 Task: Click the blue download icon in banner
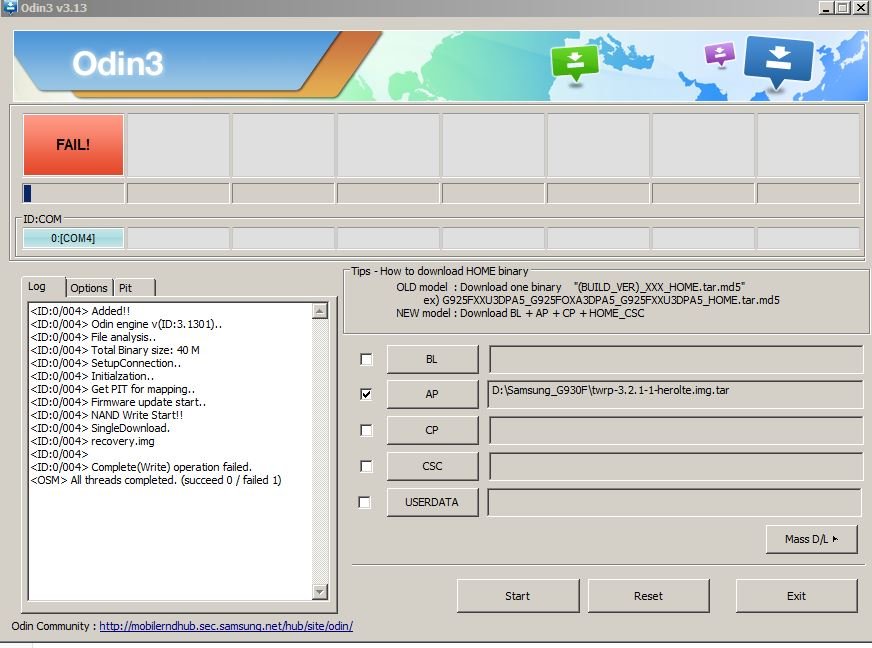[x=778, y=61]
